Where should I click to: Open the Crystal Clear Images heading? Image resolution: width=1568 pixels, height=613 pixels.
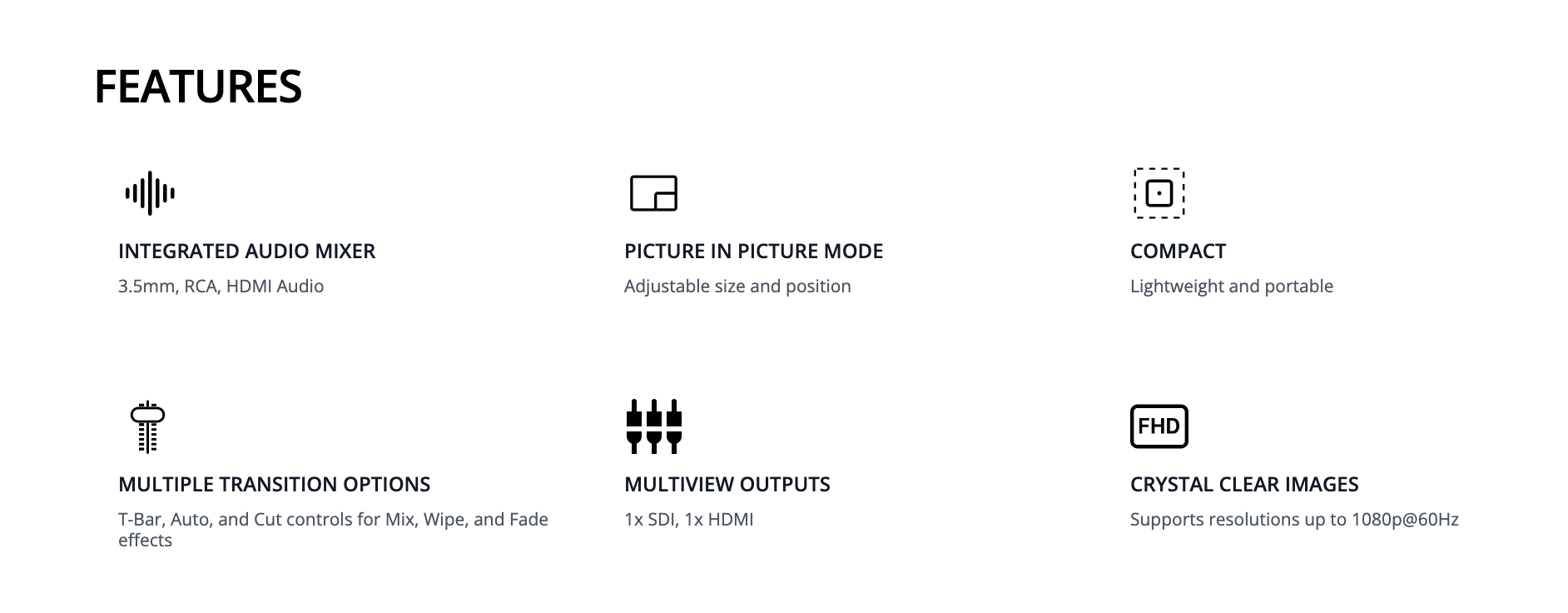pos(1243,485)
